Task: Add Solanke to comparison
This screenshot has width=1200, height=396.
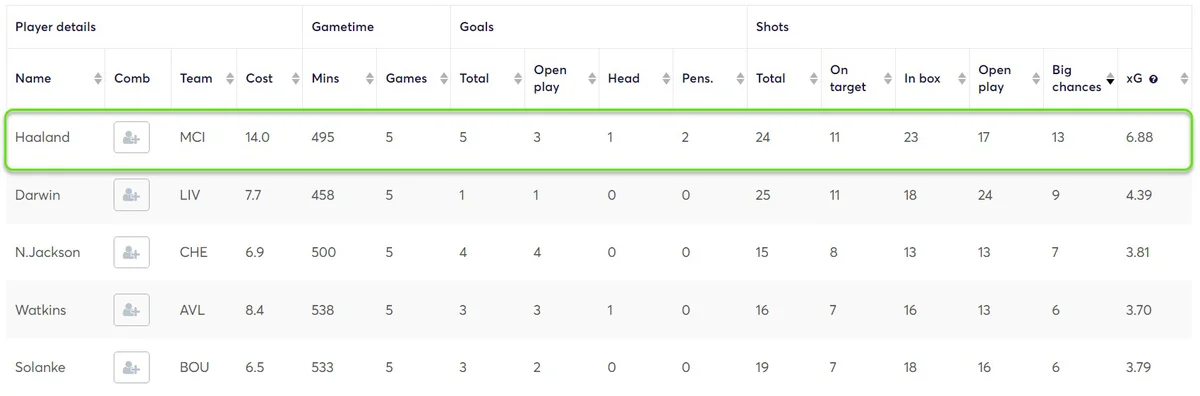Action: tap(131, 367)
